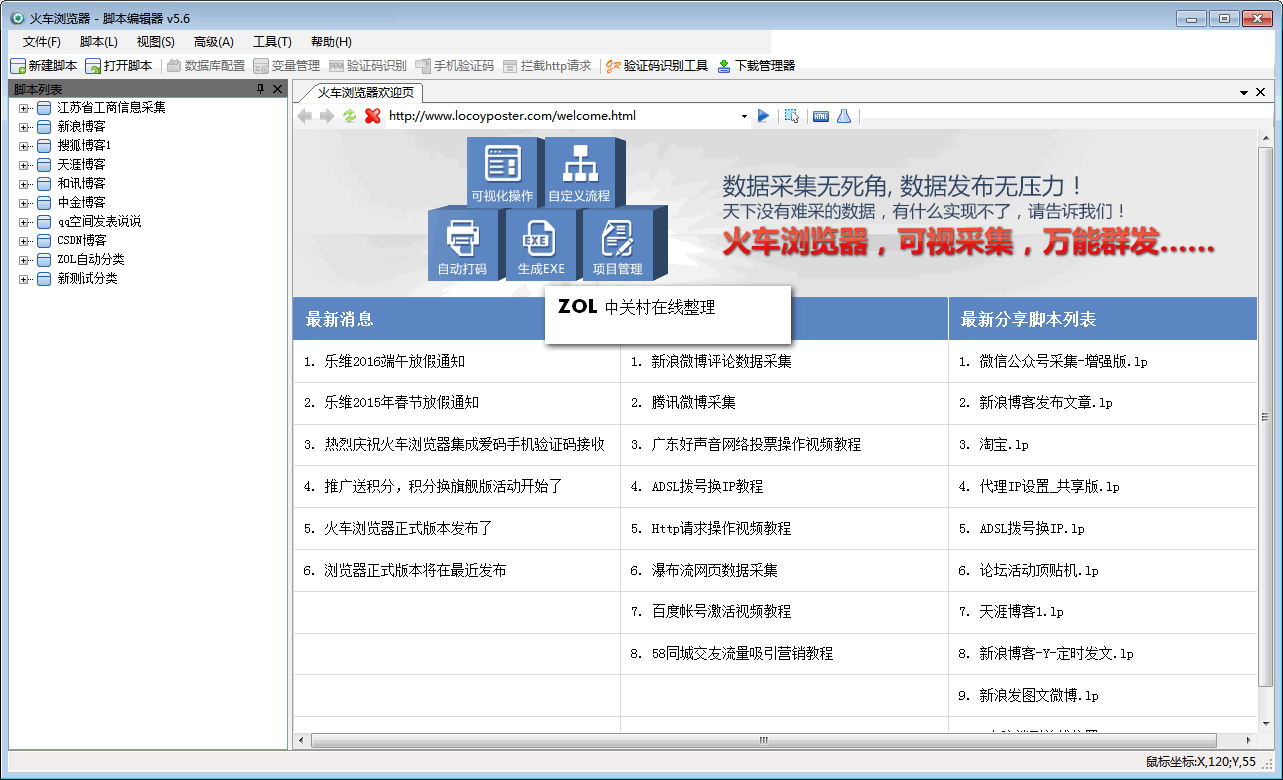Stop page loading with red X
The image size is (1283, 780).
(373, 116)
